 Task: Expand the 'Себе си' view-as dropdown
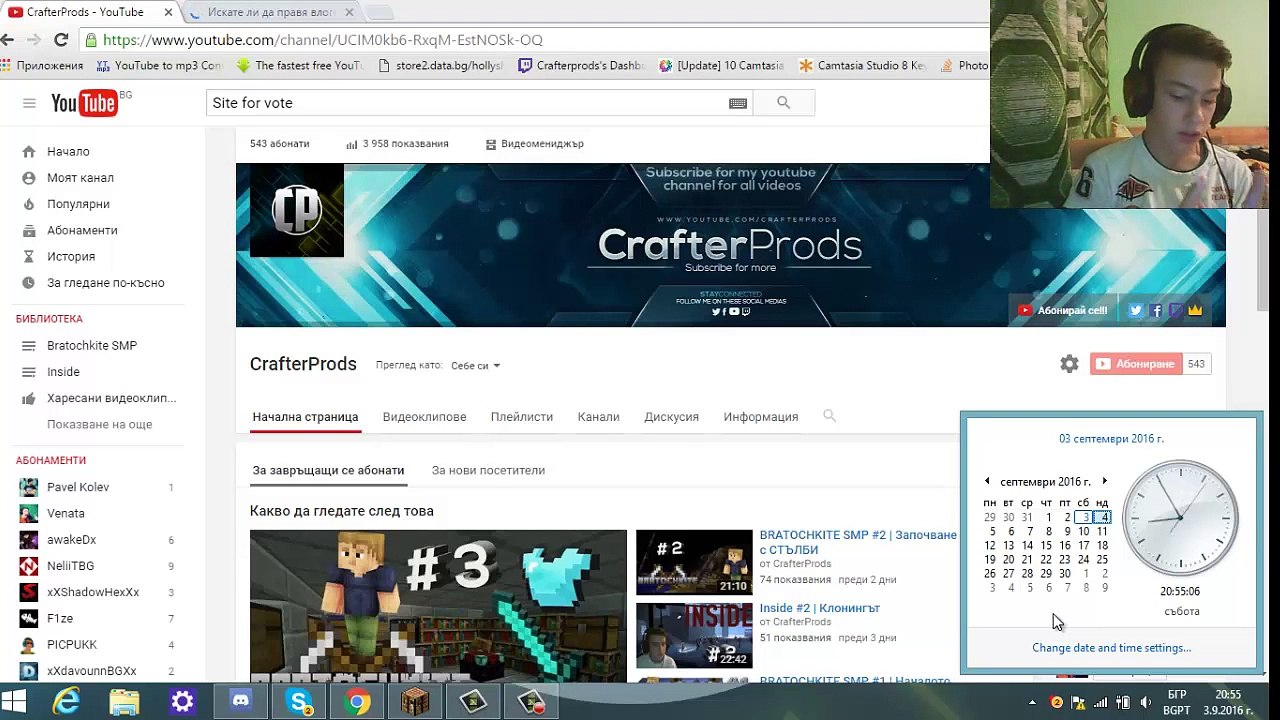[475, 366]
